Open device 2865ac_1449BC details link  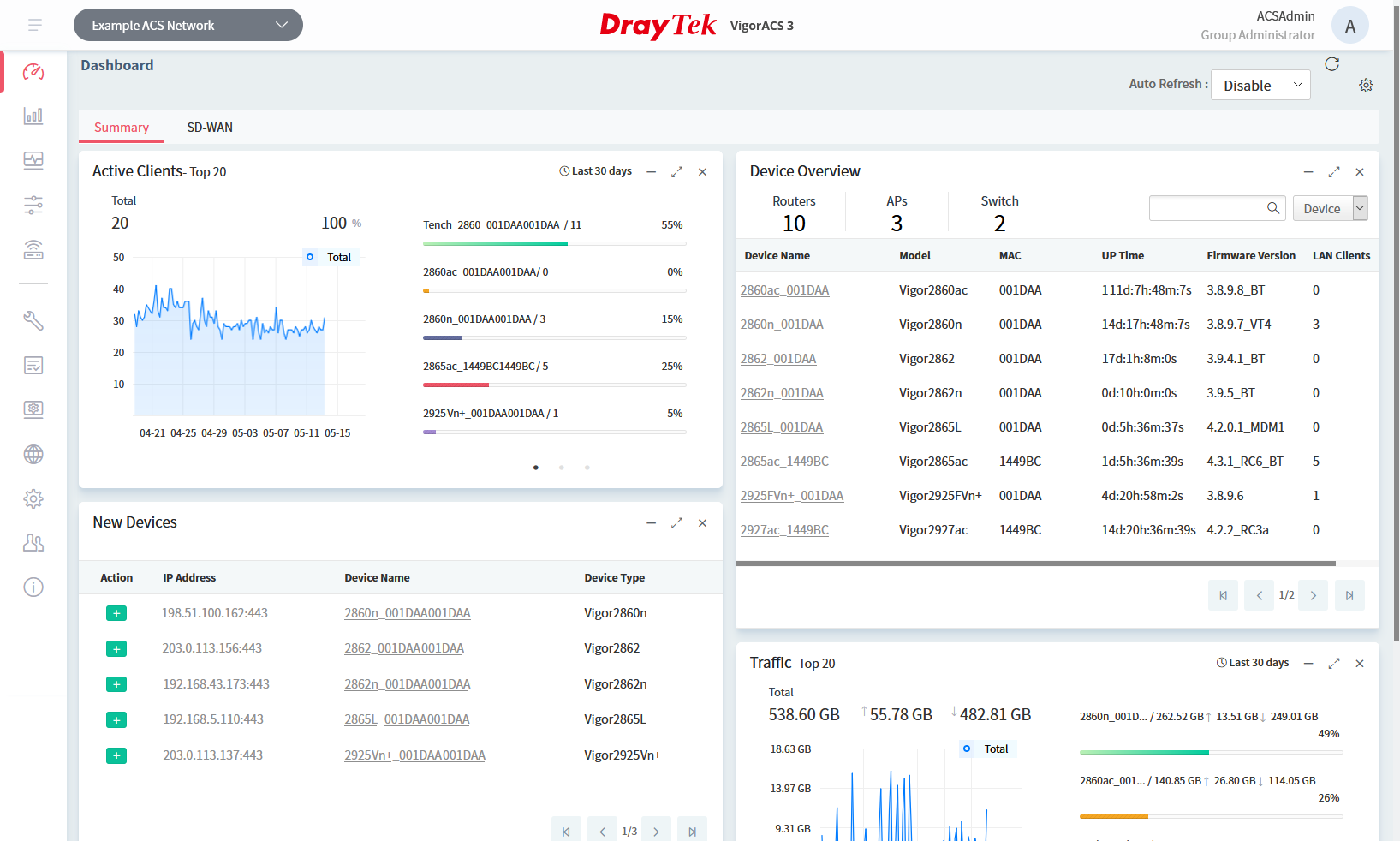coord(784,461)
